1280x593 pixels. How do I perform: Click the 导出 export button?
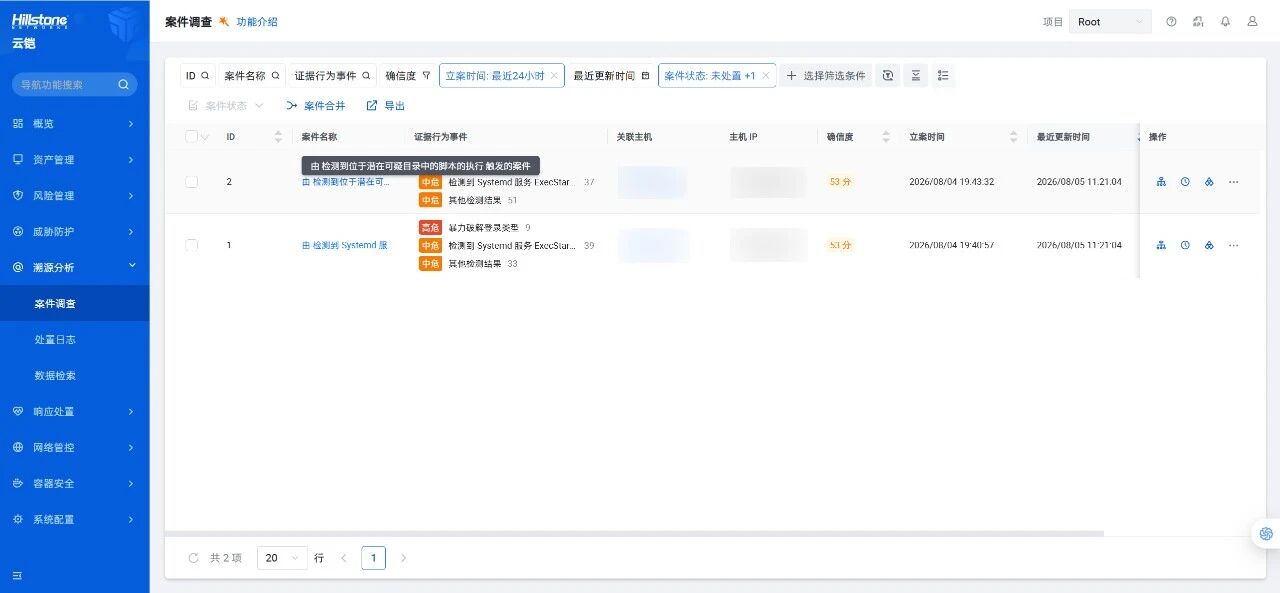[x=386, y=105]
